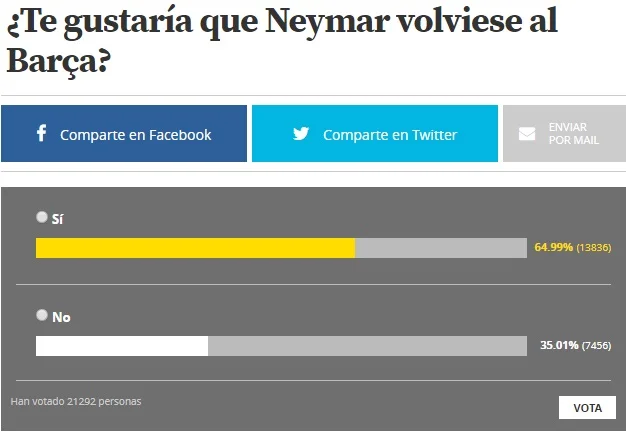Click the Twitter bird icon
Screen dimensions: 626x432
[301, 134]
